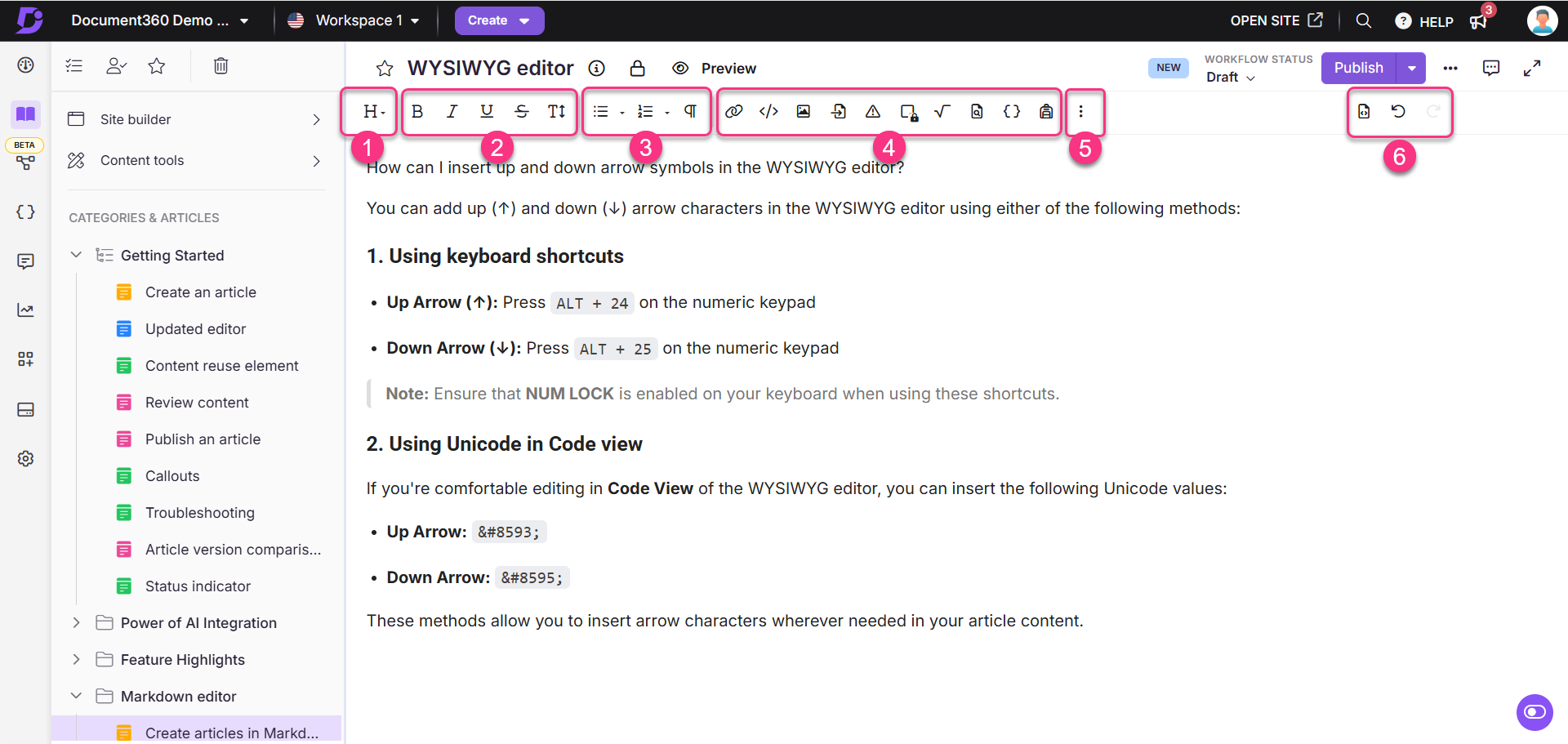Open the Heading format dropdown
Image resolution: width=1568 pixels, height=744 pixels.
click(374, 112)
